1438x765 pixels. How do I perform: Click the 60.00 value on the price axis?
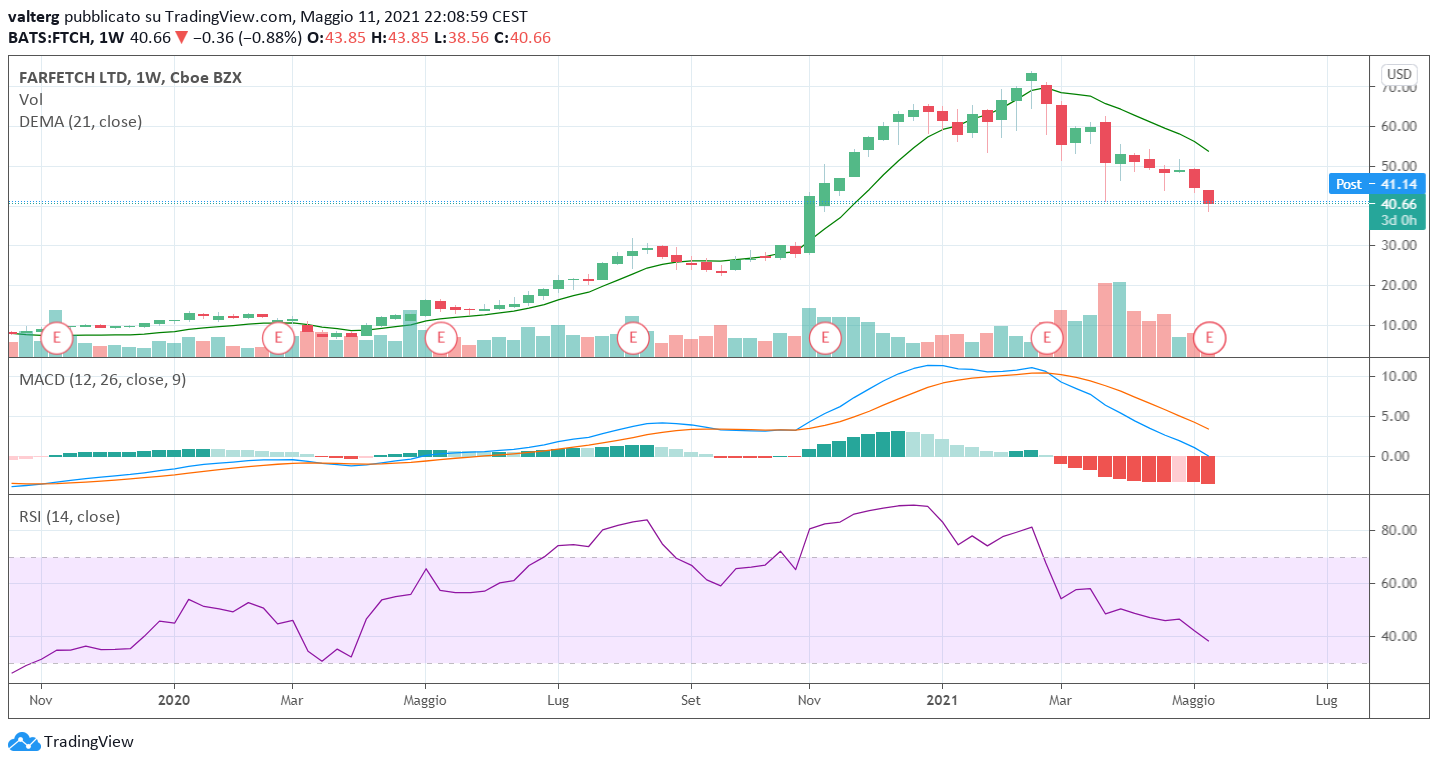1397,127
